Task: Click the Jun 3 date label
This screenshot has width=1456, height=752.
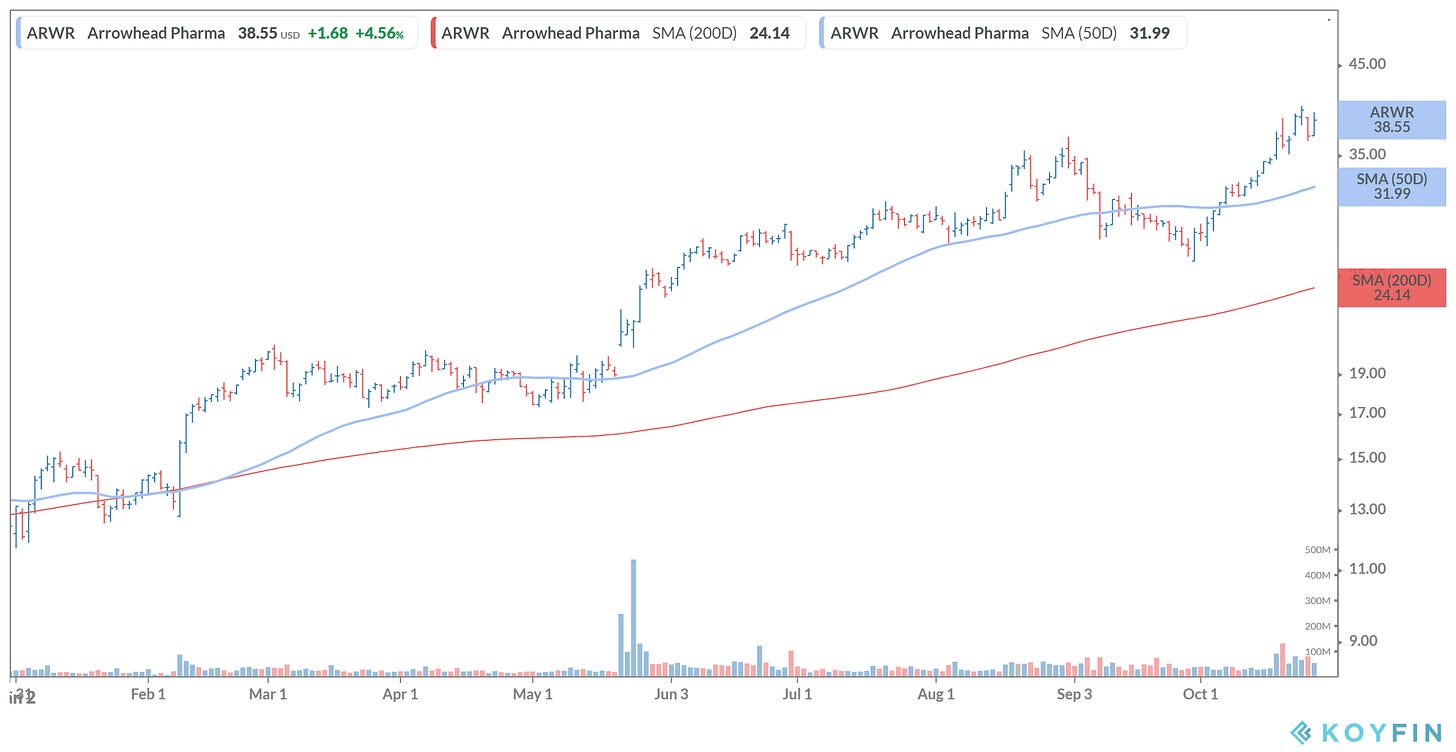Action: click(x=671, y=694)
